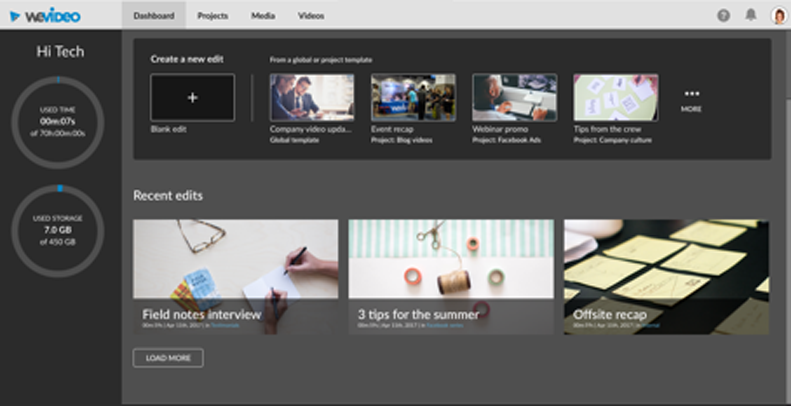Pick the Webinar promo template
The height and width of the screenshot is (406, 791).
click(x=514, y=98)
